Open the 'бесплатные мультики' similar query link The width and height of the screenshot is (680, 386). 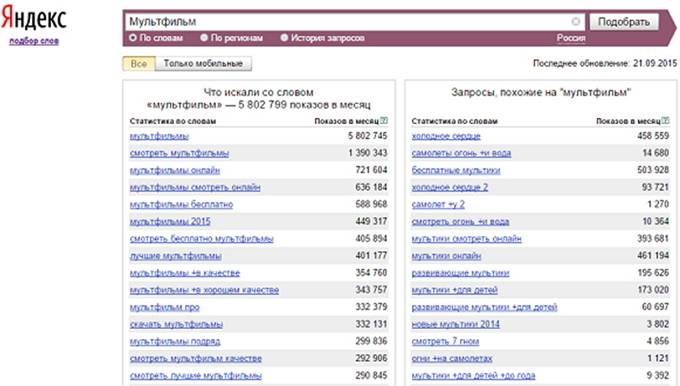point(456,170)
